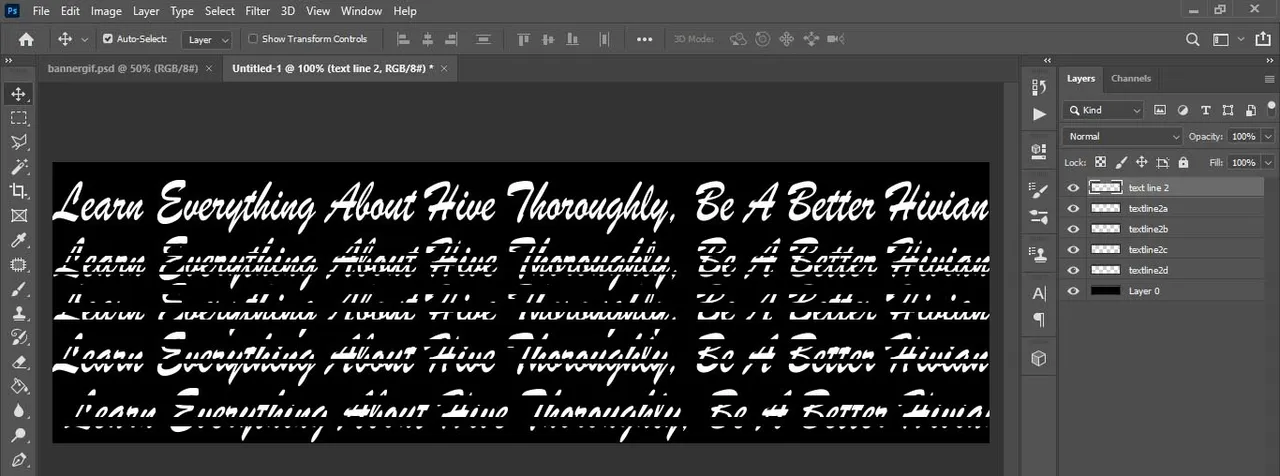Open the Opacity slider arrow
This screenshot has width=1280, height=476.
click(x=1269, y=136)
